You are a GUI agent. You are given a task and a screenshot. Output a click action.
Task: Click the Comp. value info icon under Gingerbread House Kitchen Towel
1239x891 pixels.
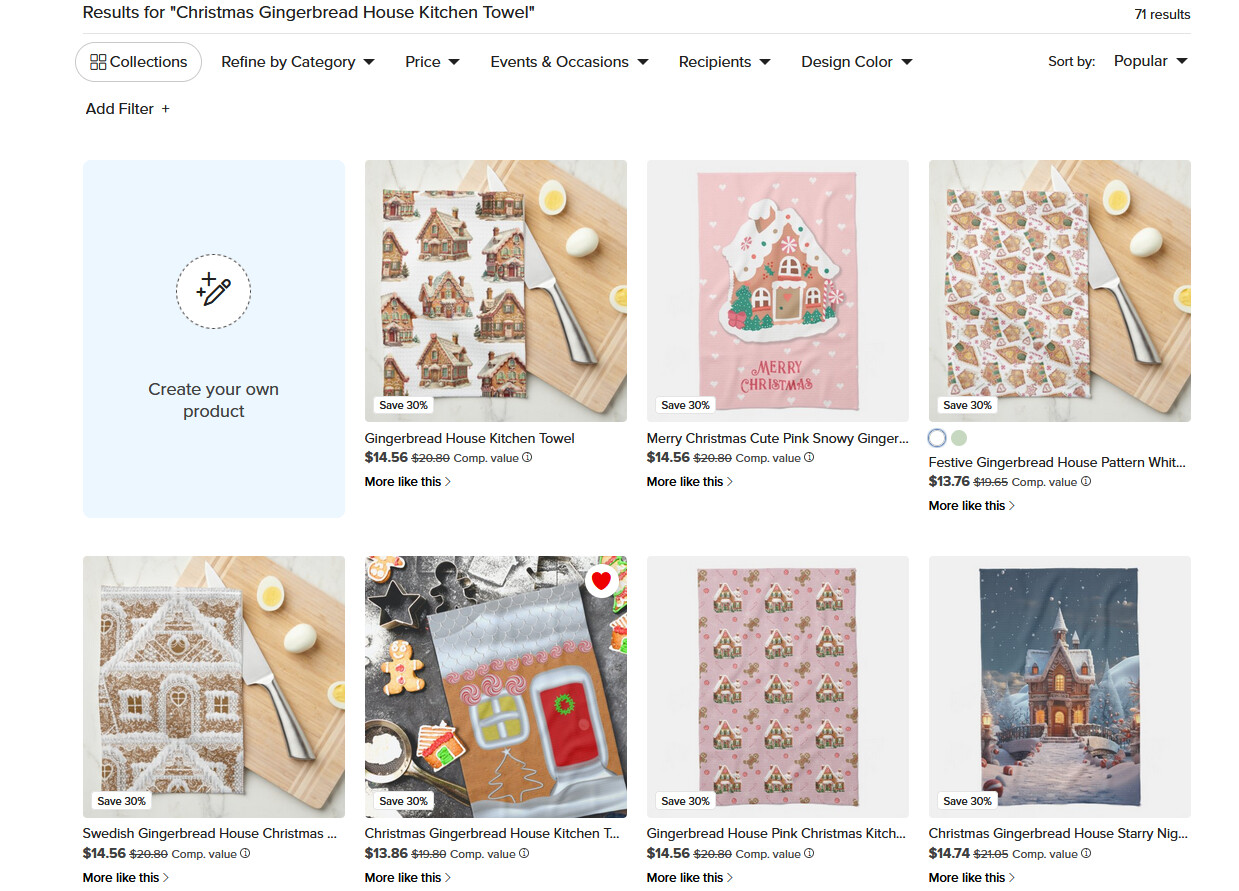click(x=527, y=458)
